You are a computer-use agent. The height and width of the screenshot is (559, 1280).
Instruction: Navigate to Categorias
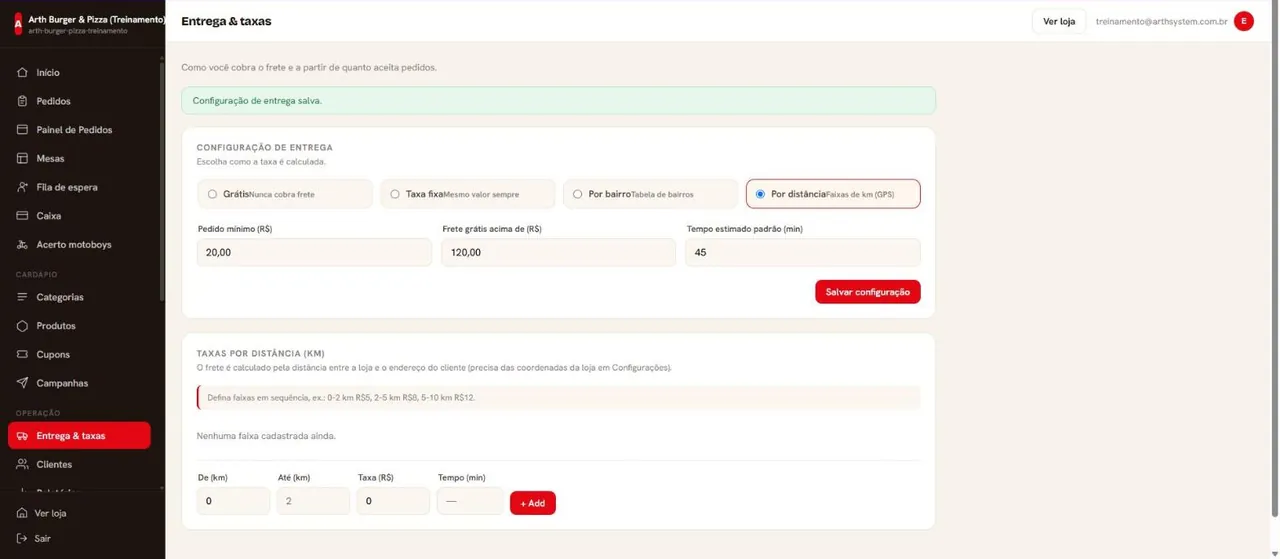pyautogui.click(x=79, y=297)
